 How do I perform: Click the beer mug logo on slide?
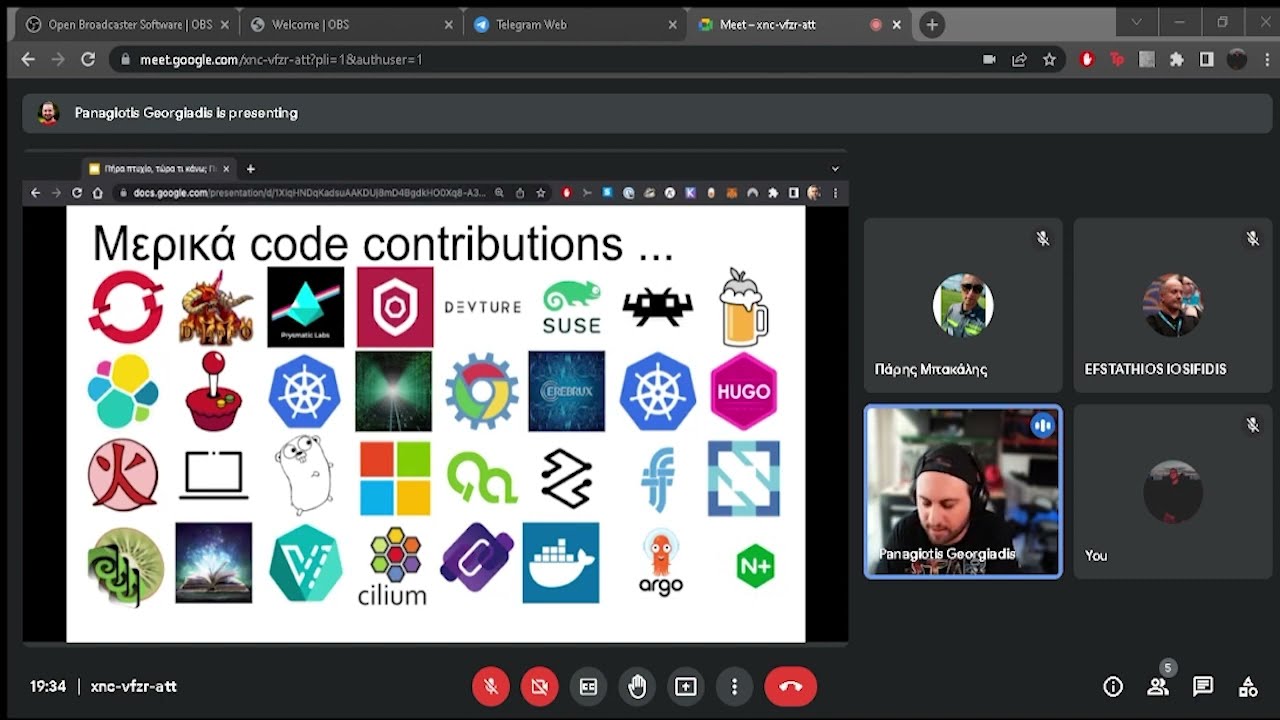(744, 306)
